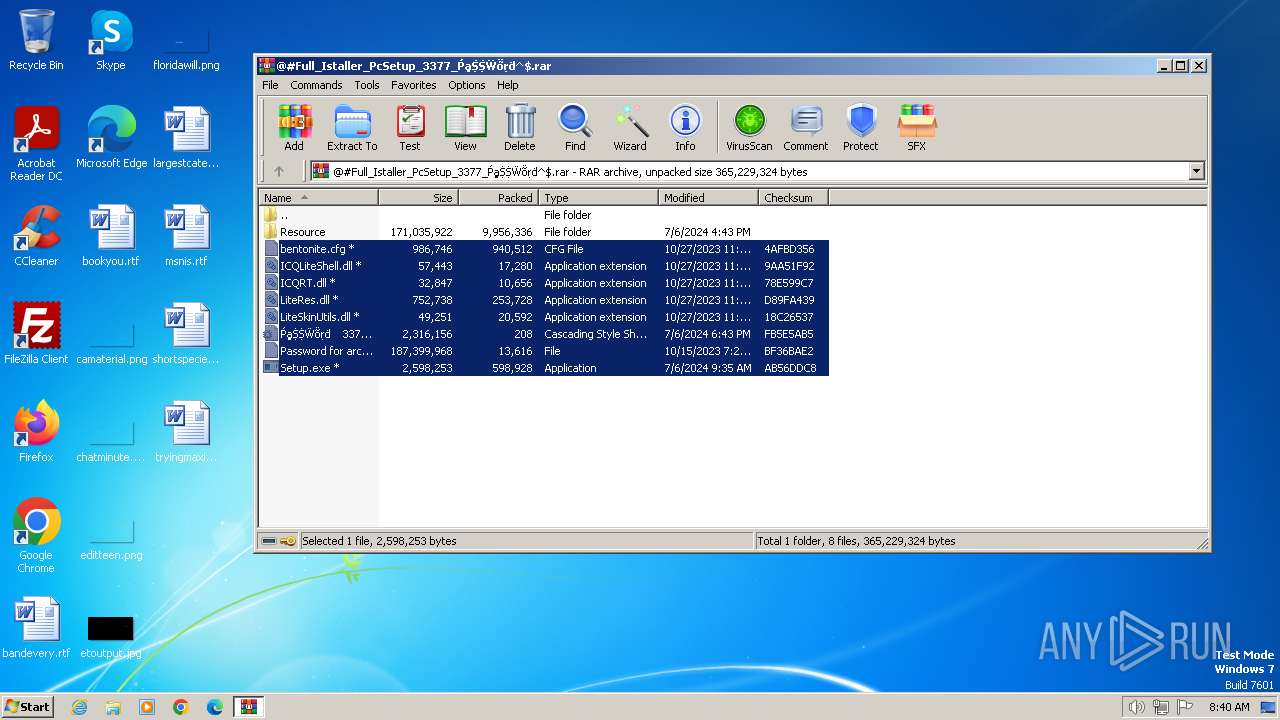Sort by the Type column header
The image size is (1280, 720).
[x=598, y=198]
